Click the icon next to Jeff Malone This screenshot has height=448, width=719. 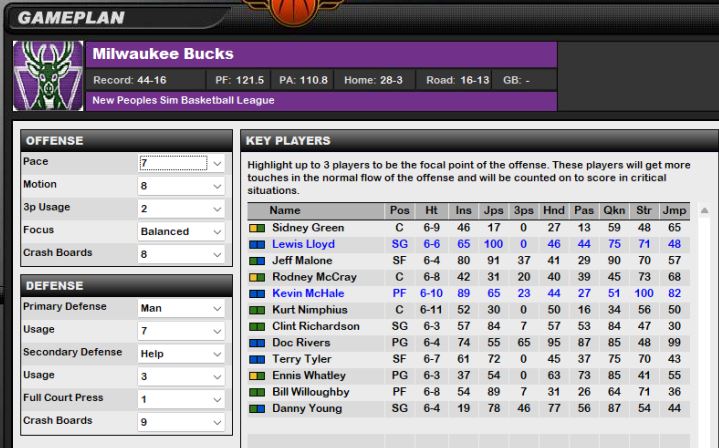coord(257,261)
